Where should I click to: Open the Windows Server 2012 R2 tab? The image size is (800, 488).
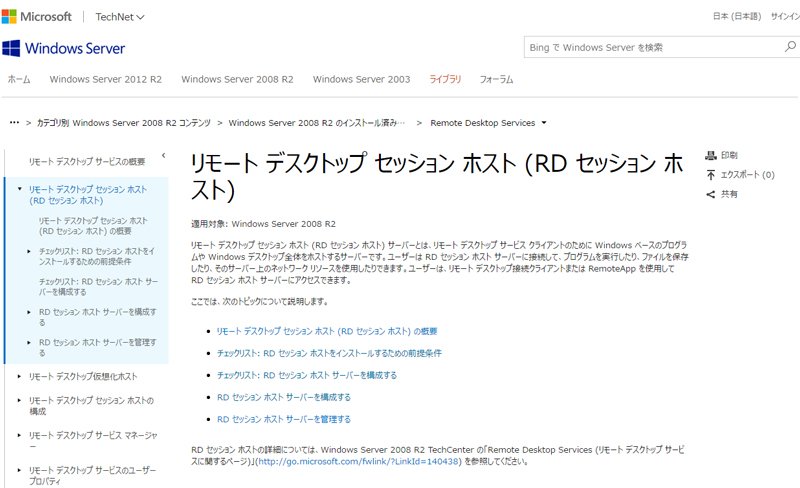(x=106, y=79)
